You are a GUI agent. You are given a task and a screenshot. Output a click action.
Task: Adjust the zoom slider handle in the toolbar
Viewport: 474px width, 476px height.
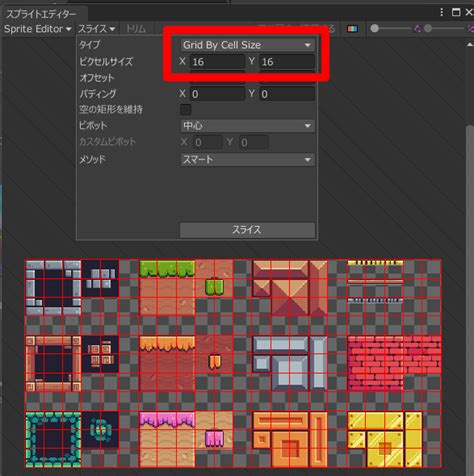click(x=375, y=29)
